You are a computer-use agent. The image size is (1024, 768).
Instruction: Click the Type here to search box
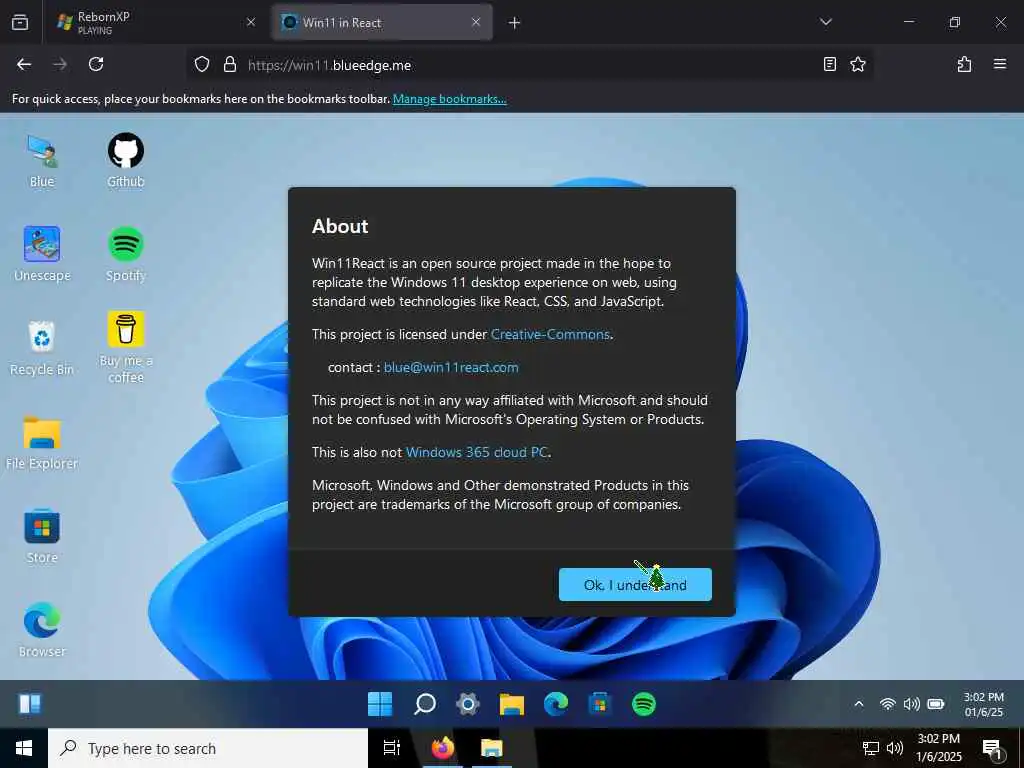(208, 748)
